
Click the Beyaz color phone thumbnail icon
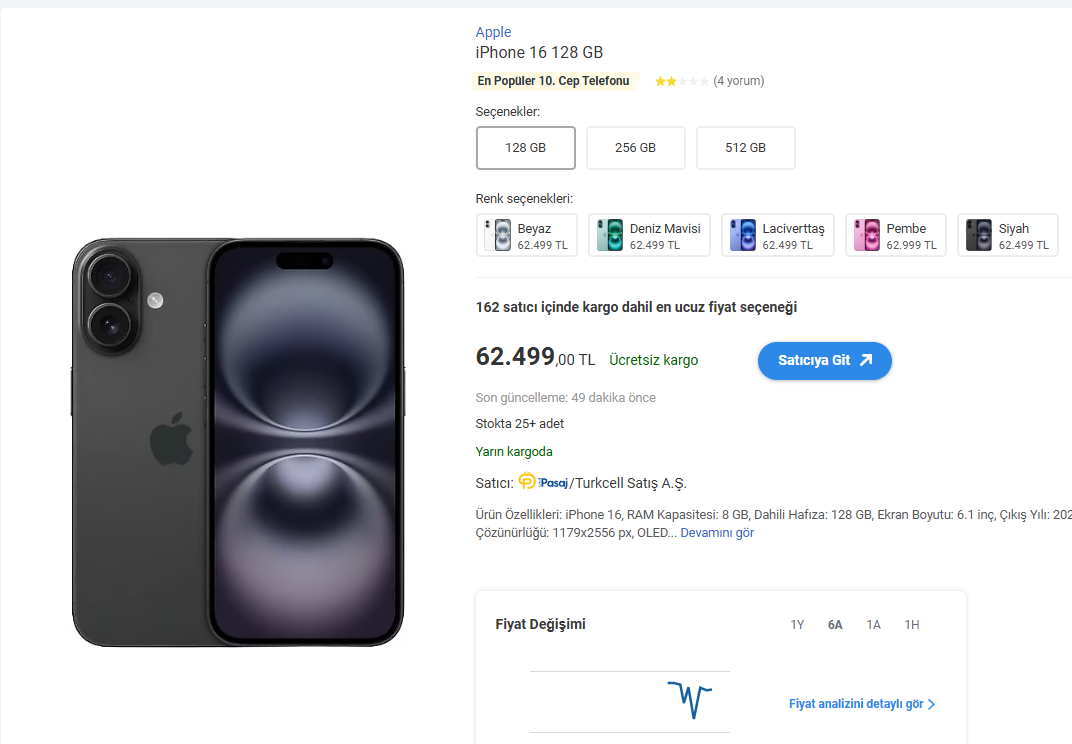498,235
